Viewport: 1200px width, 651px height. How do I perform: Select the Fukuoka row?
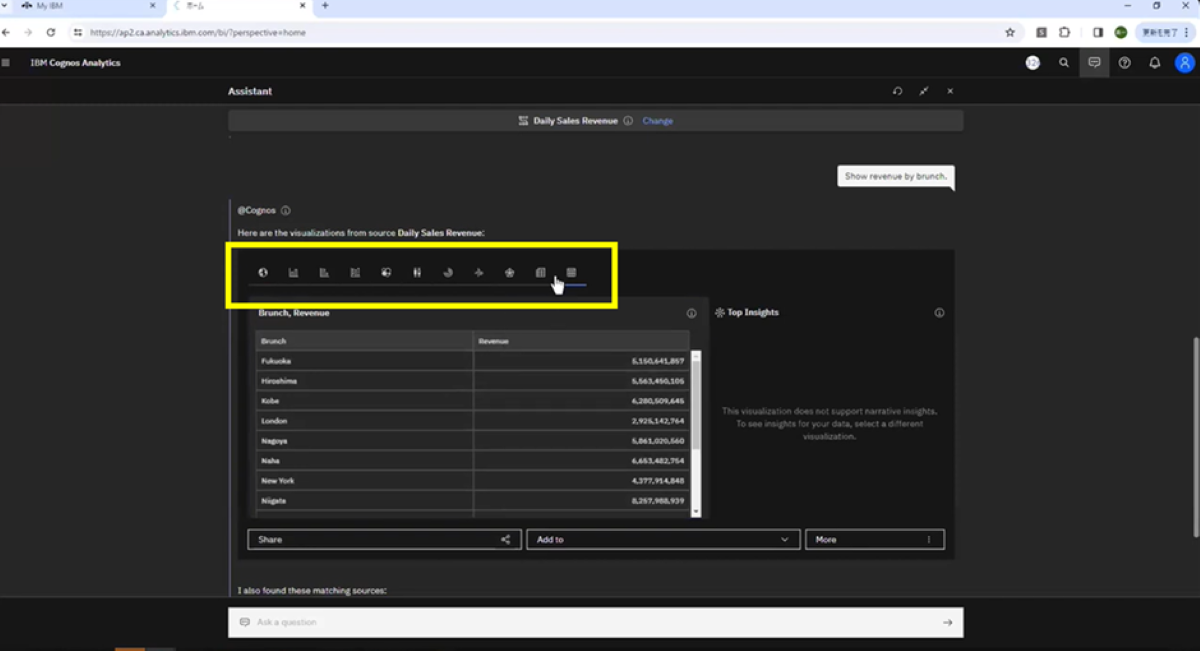point(473,361)
